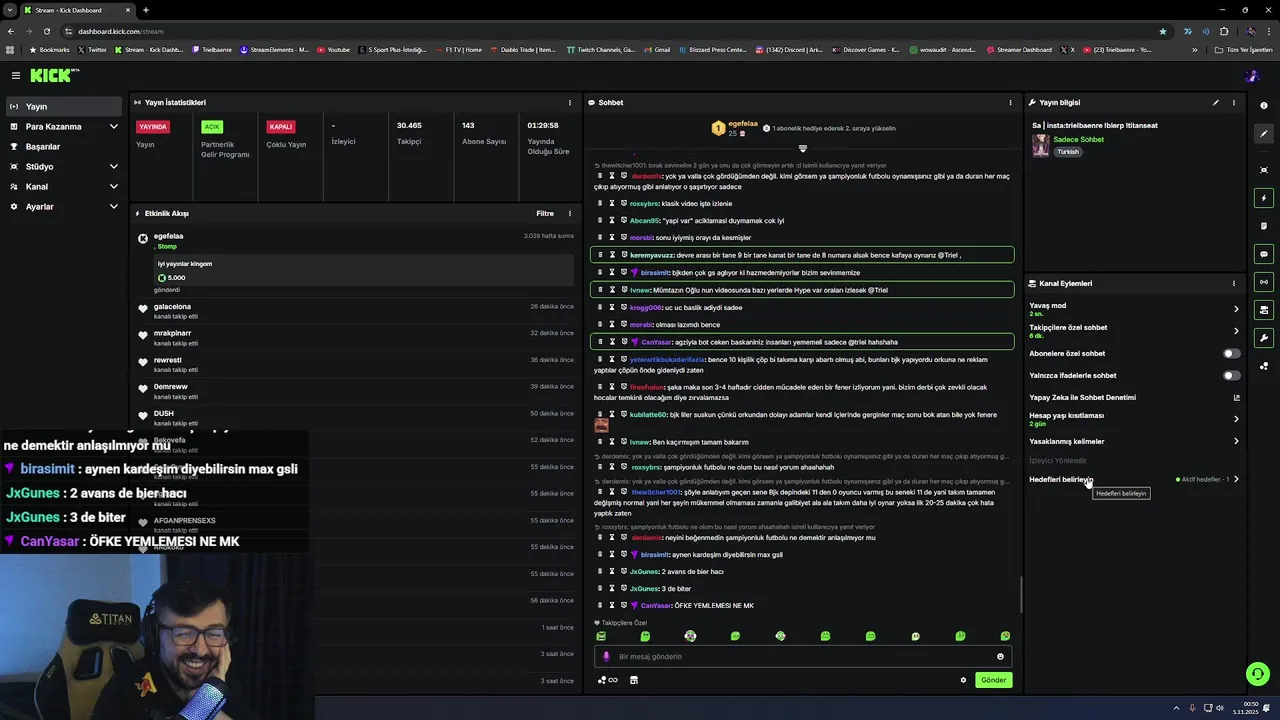Open Takipçilere özel sohbet settings
Viewport: 1280px width, 720px height.
(1135, 331)
